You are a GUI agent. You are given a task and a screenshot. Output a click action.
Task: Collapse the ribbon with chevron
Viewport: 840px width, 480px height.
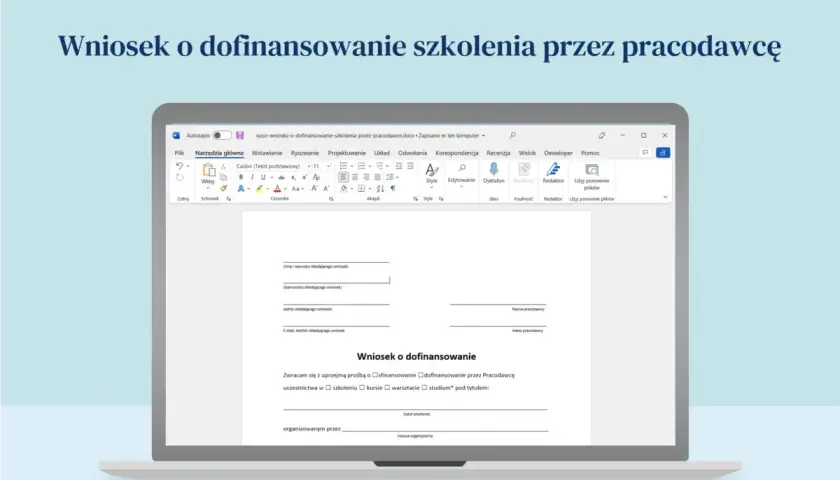[x=665, y=197]
